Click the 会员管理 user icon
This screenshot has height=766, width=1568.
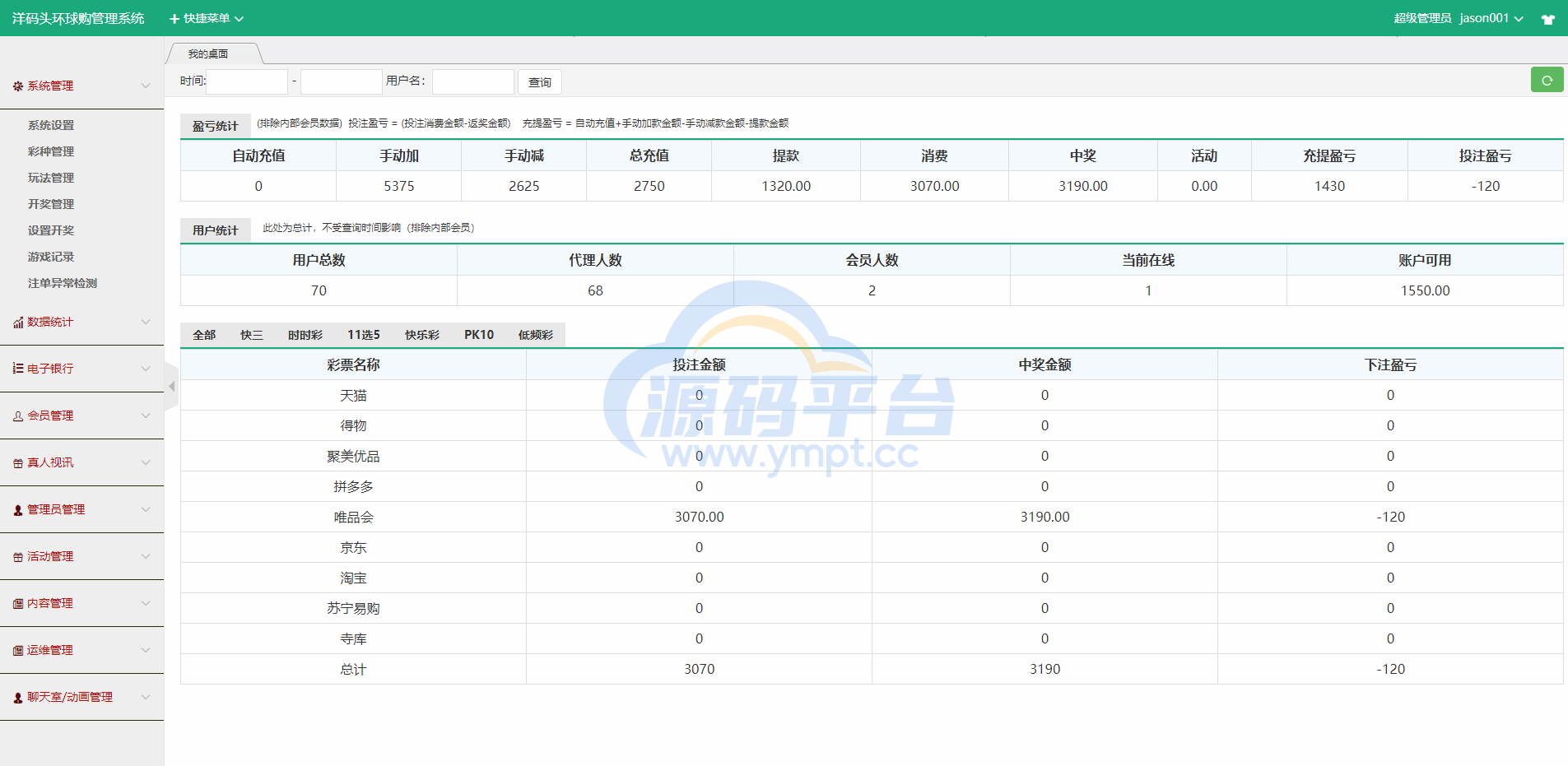coord(18,416)
